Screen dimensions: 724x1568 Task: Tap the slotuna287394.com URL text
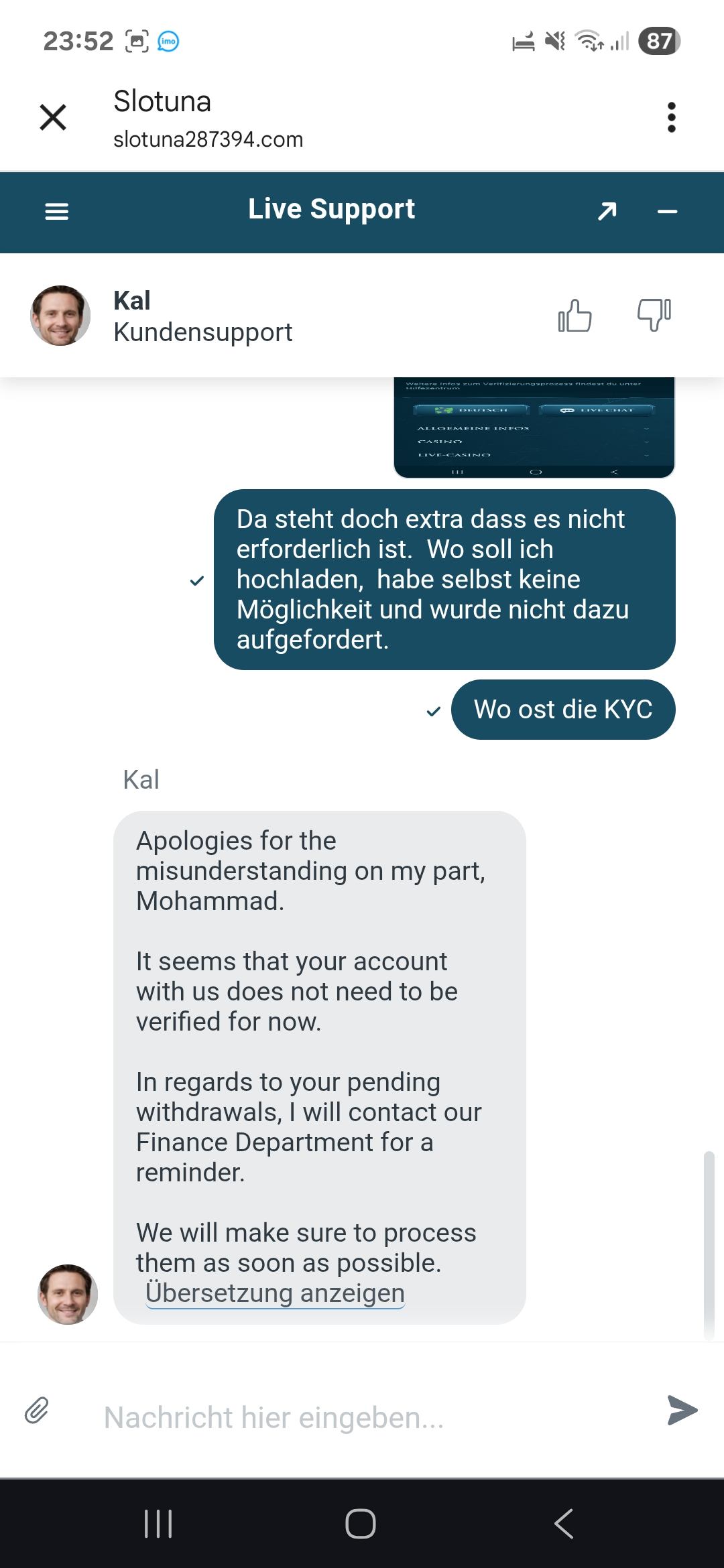pos(208,139)
